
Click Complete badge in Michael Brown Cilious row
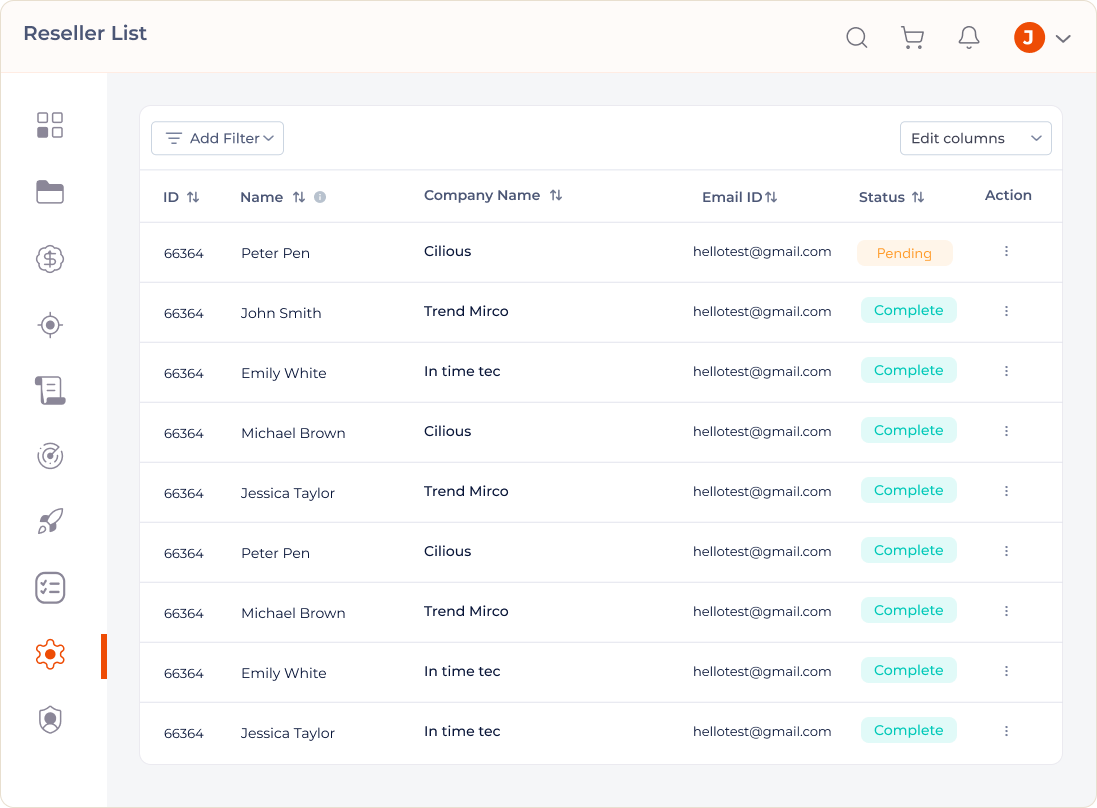click(x=908, y=430)
